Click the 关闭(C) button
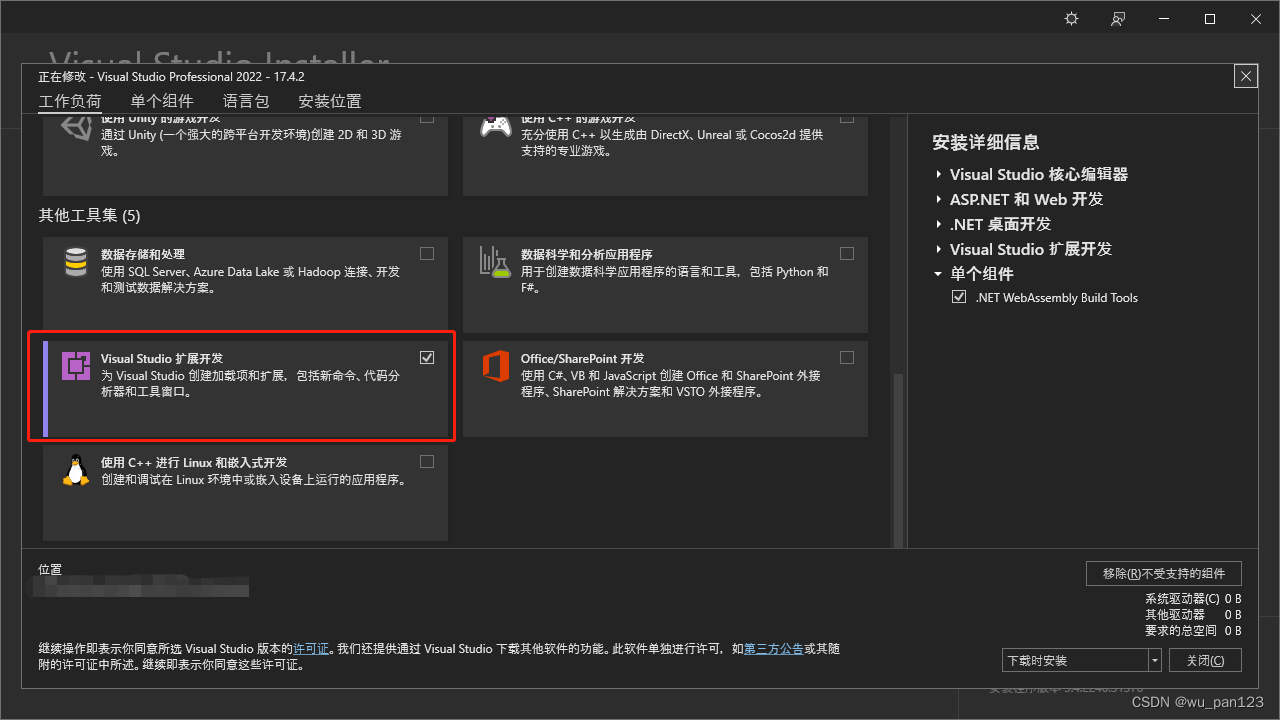 1205,660
